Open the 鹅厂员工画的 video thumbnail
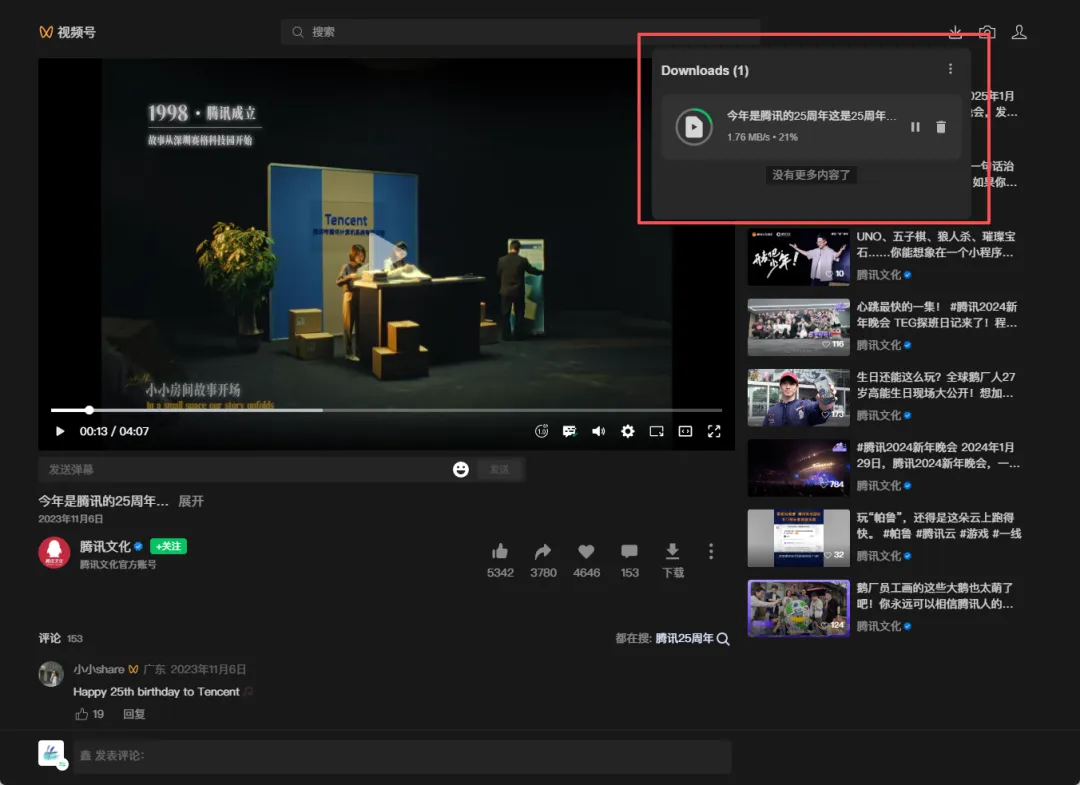 [798, 608]
